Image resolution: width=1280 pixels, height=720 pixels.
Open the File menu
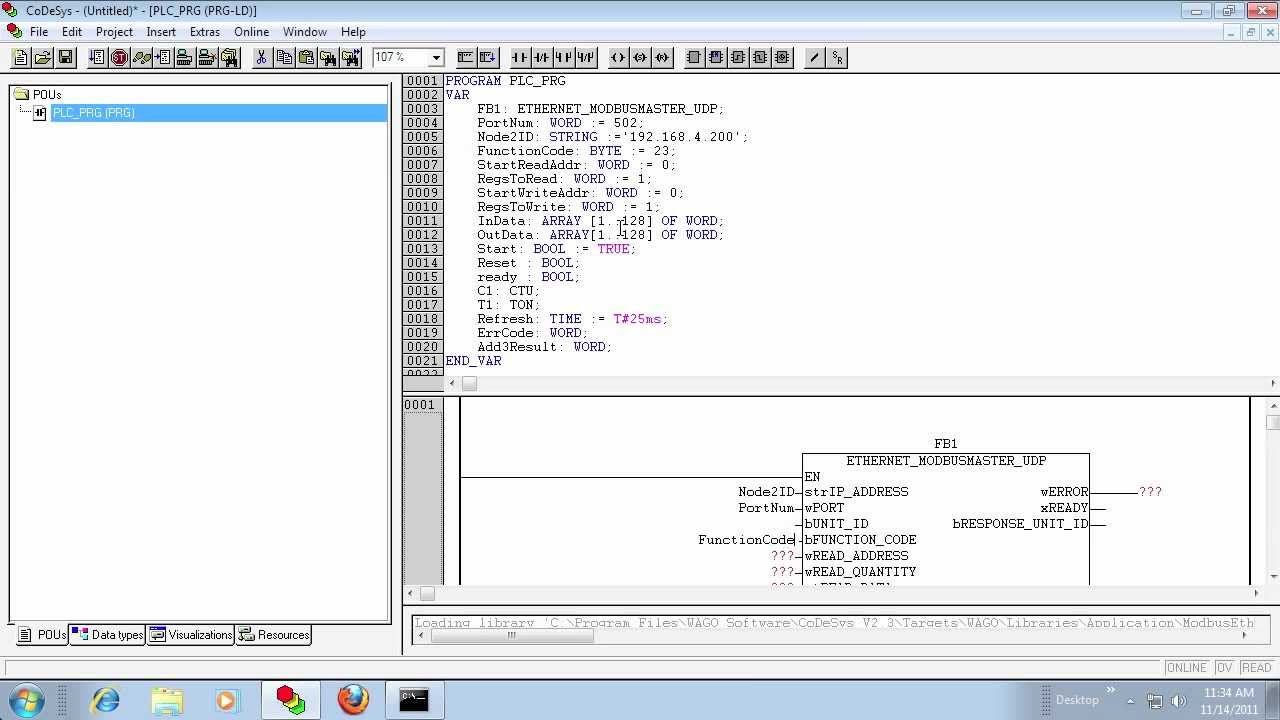(39, 32)
